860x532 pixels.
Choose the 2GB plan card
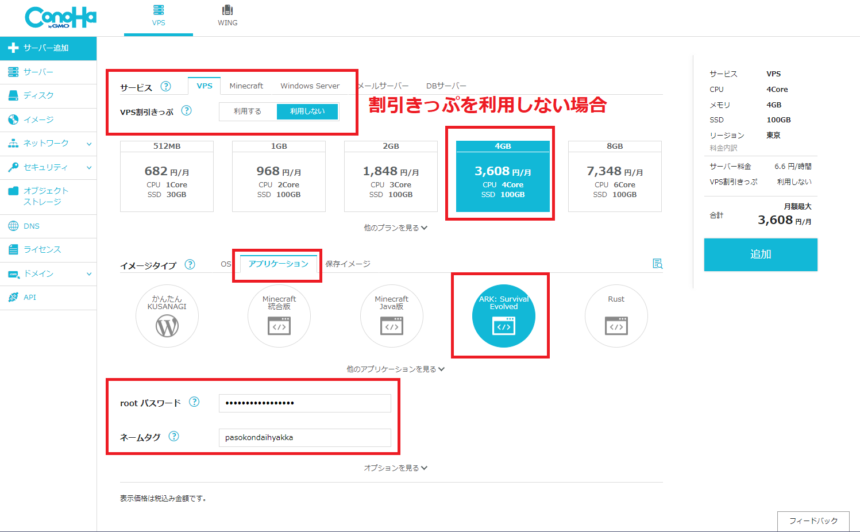(391, 176)
